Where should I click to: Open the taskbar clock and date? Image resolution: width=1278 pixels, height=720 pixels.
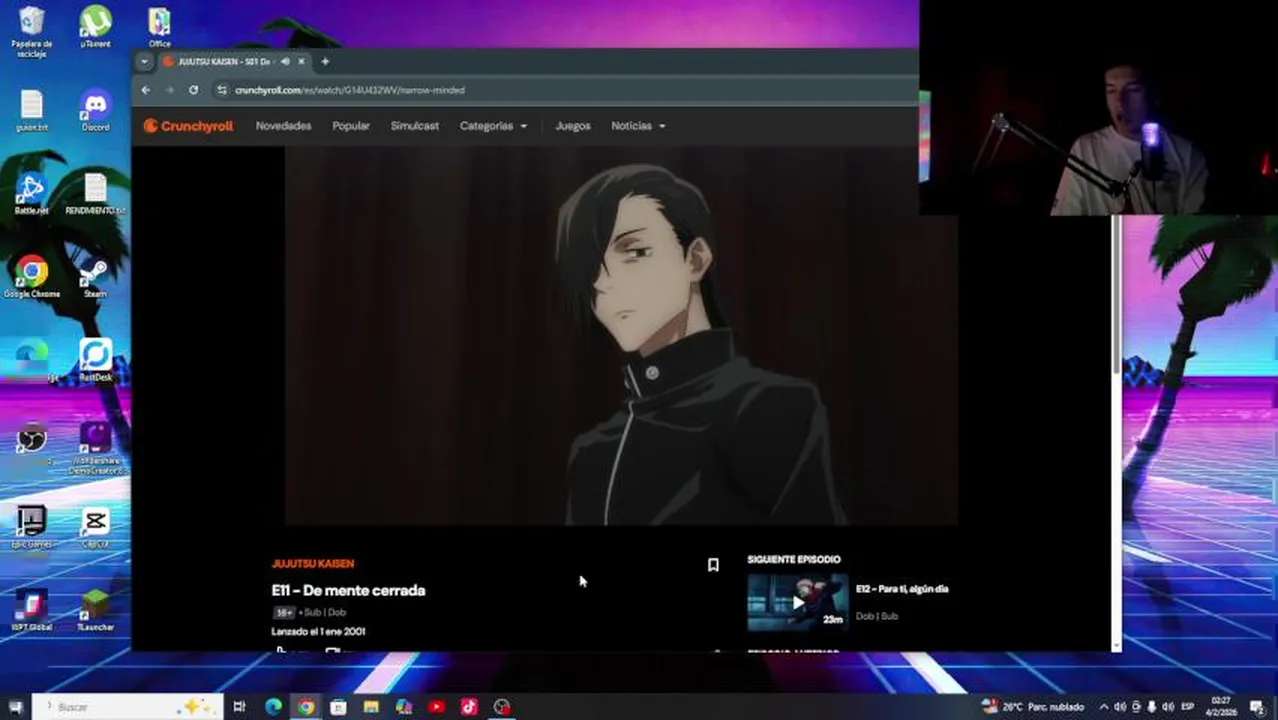pos(1221,707)
